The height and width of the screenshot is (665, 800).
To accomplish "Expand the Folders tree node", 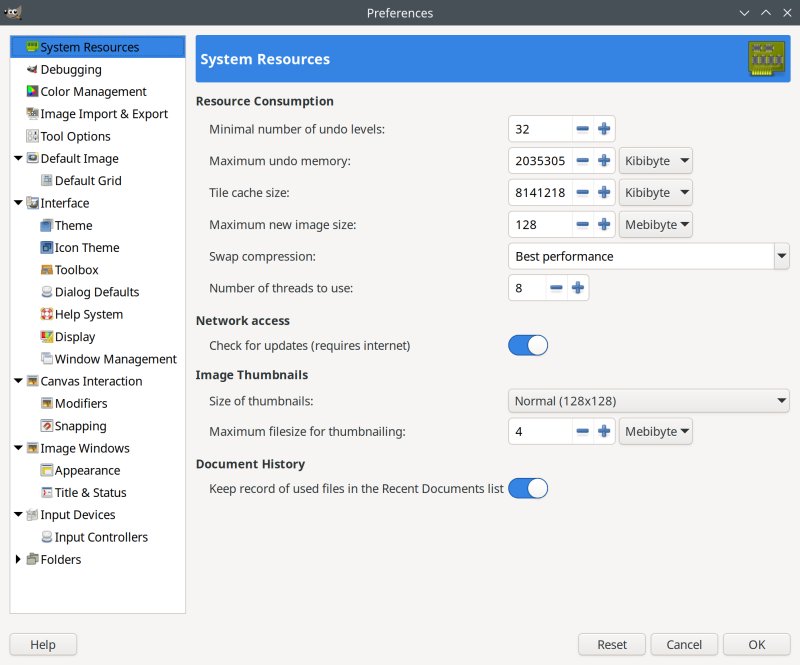I will 18,559.
